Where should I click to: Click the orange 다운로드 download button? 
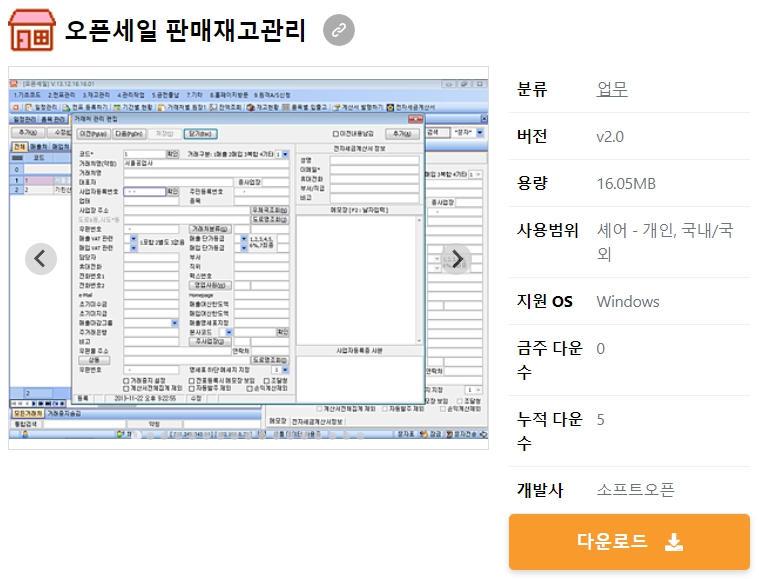pos(629,541)
